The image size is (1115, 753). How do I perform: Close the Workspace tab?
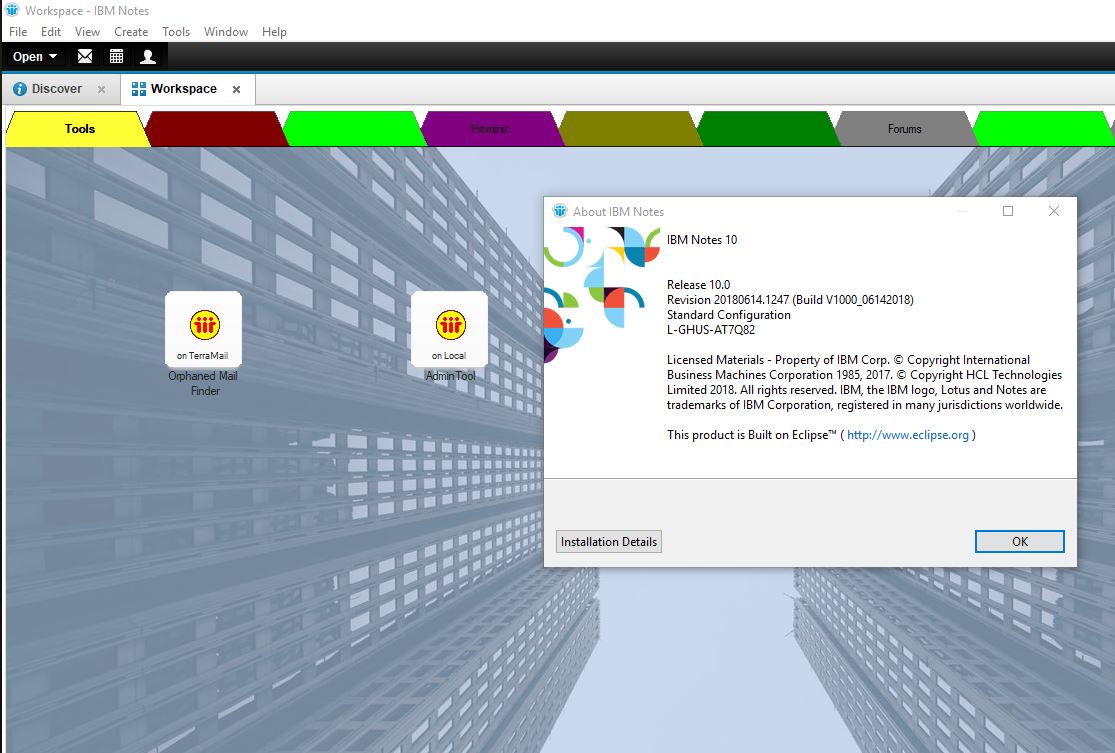[x=236, y=90]
